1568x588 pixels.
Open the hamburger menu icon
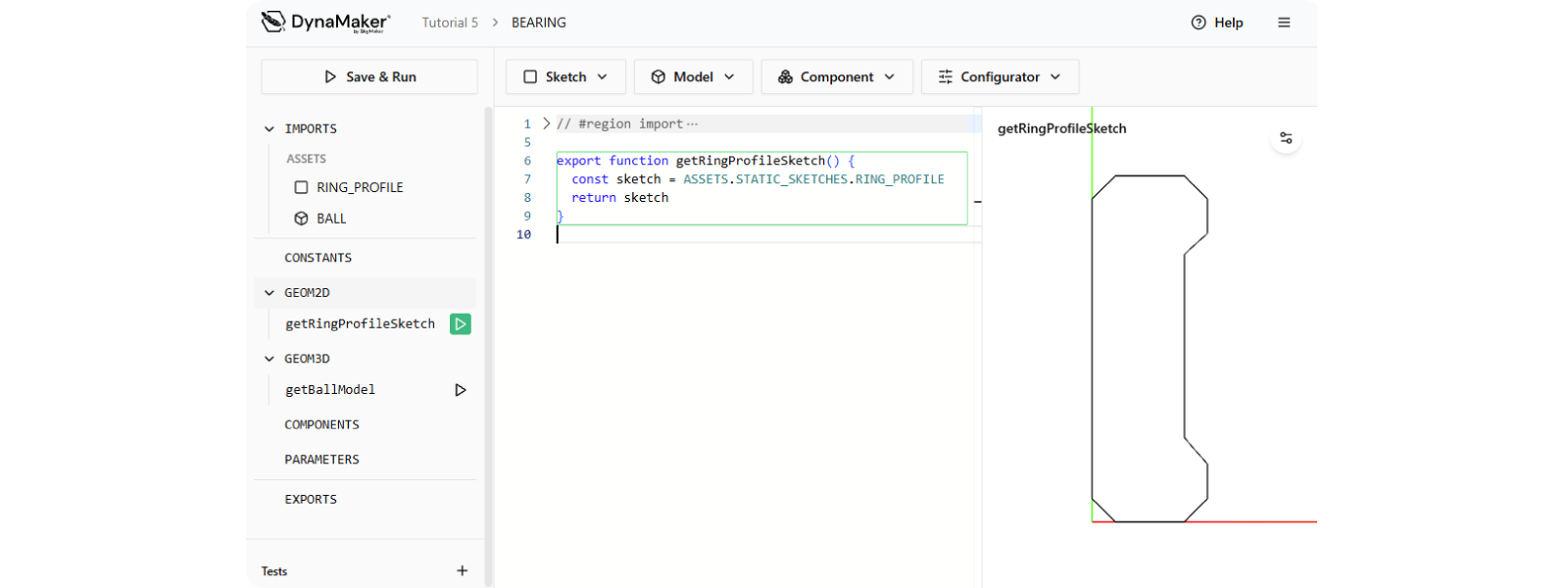coord(1284,23)
